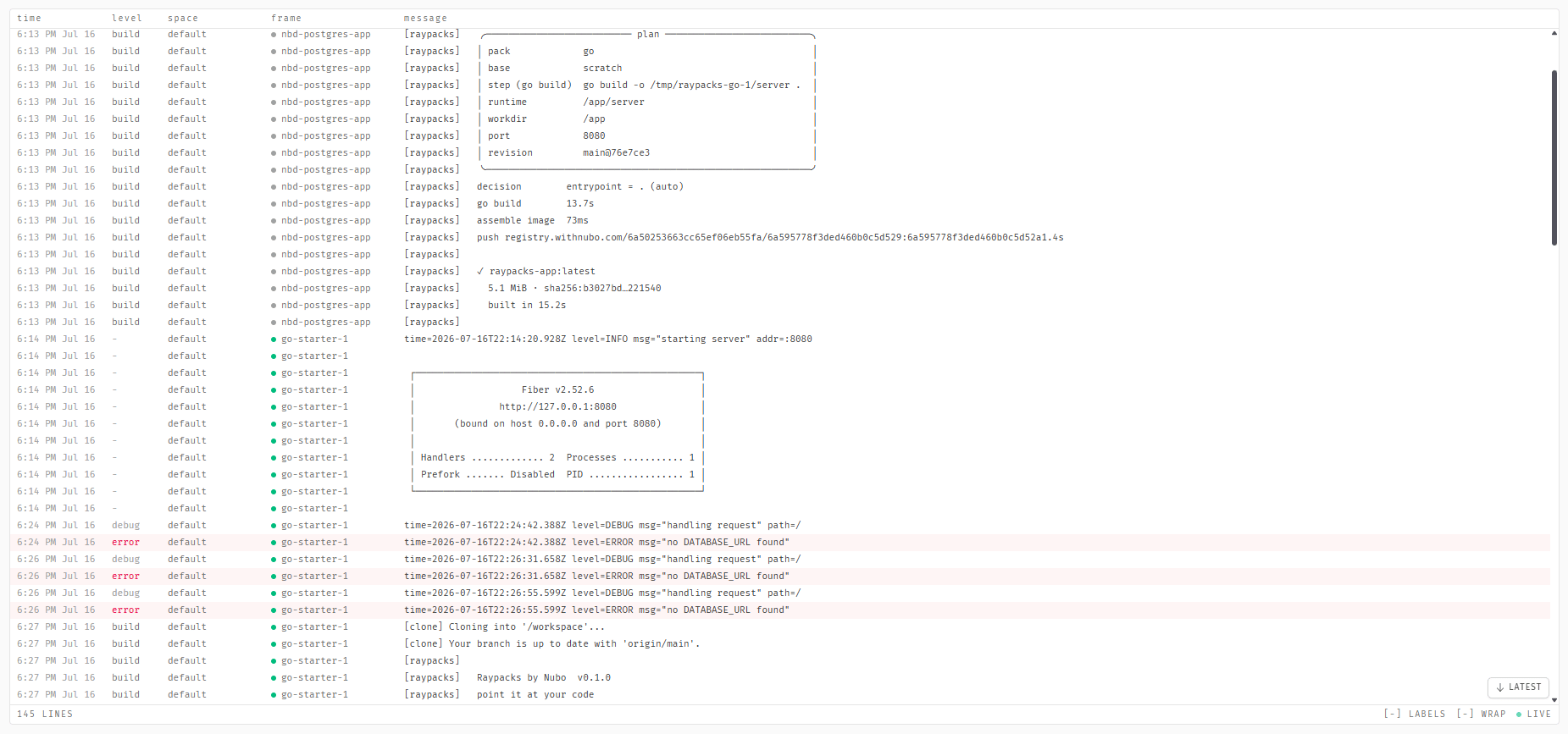Screen dimensions: 1568x734
Task: Select the '5.1 MiB · sha256' log line
Action: tap(780, 288)
